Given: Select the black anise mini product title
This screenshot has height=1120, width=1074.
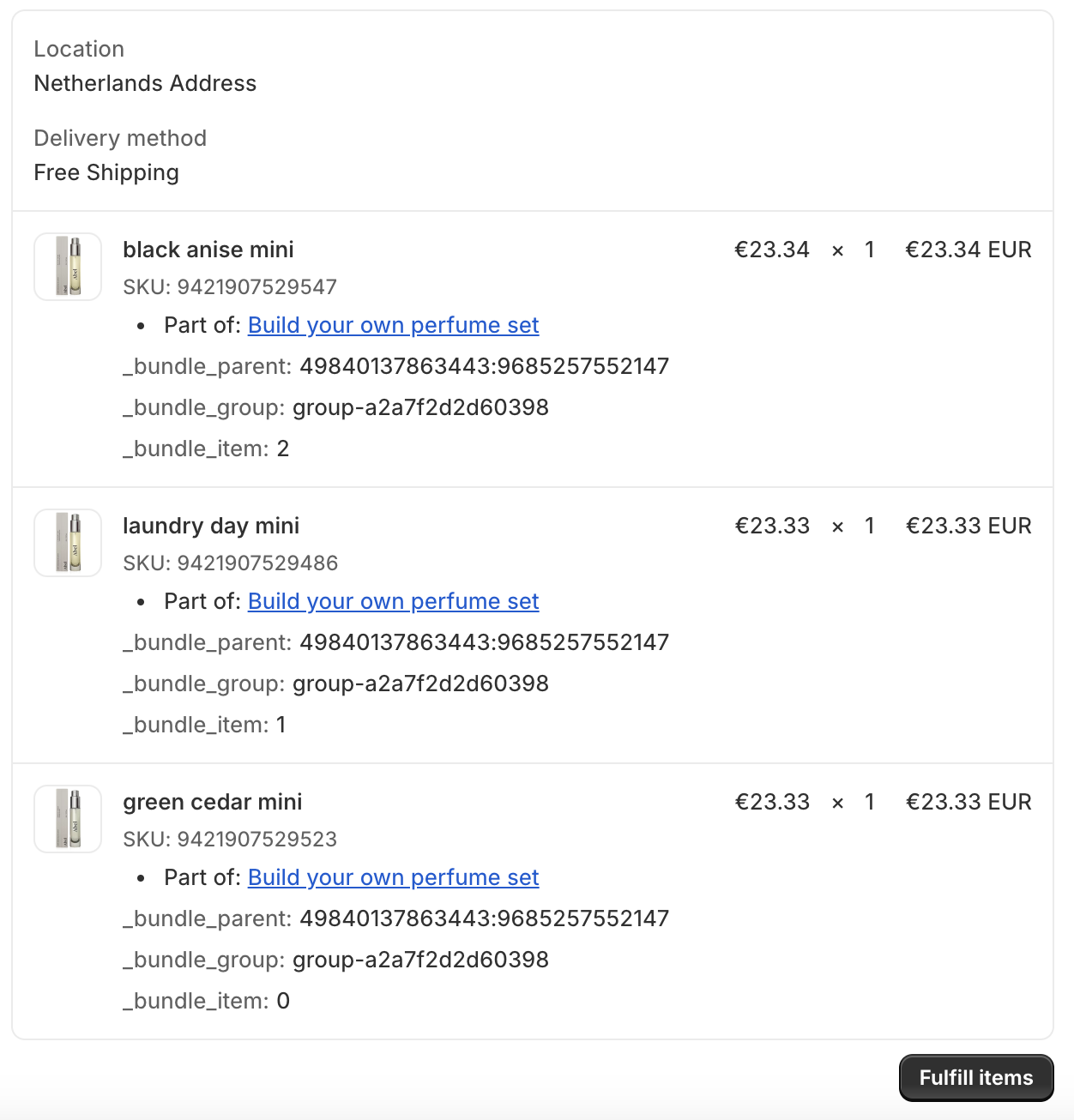Looking at the screenshot, I should pos(208,250).
